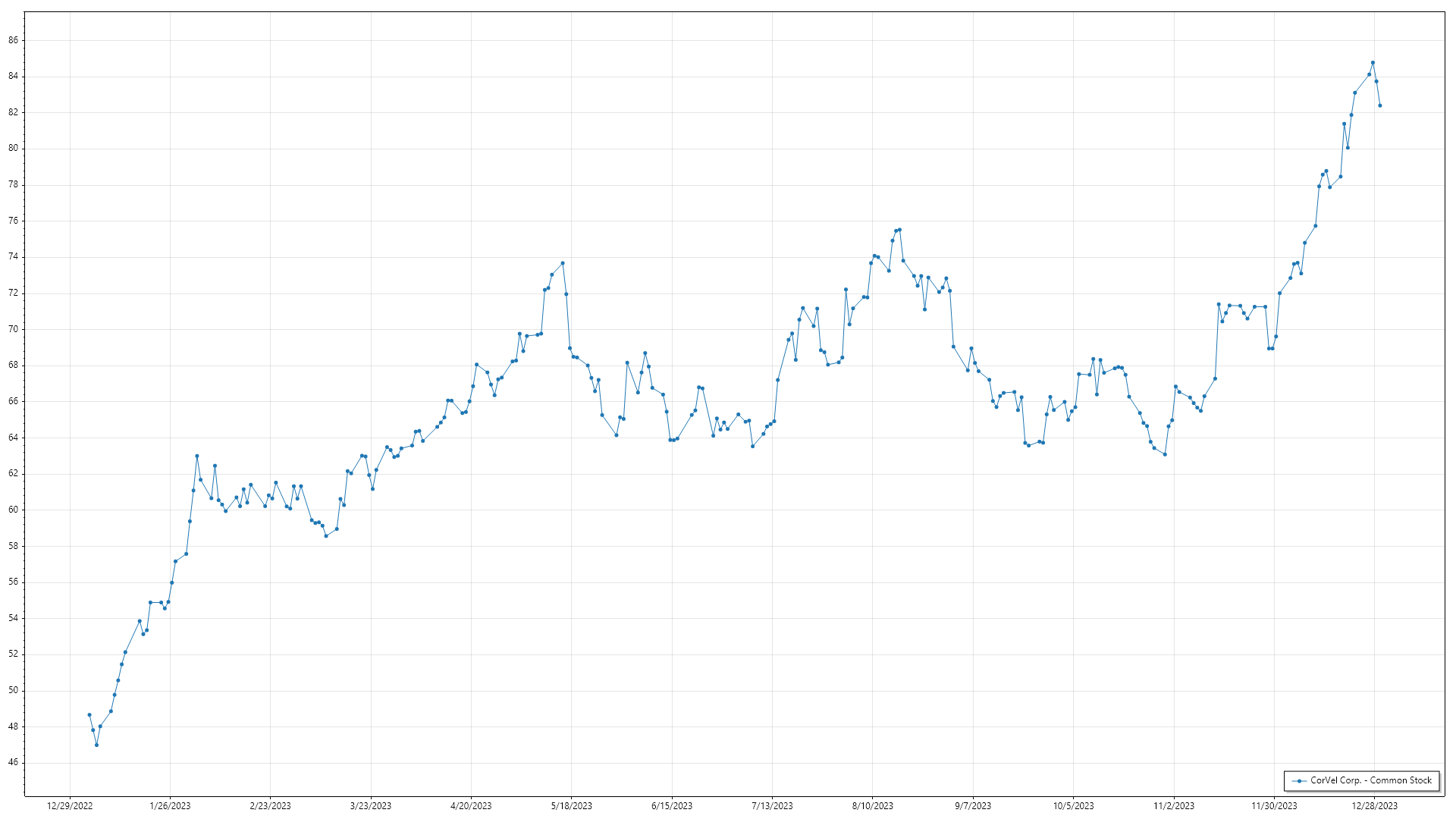The width and height of the screenshot is (1456, 819).
Task: Click the CorVel Corp. legend line marker
Action: (1300, 780)
